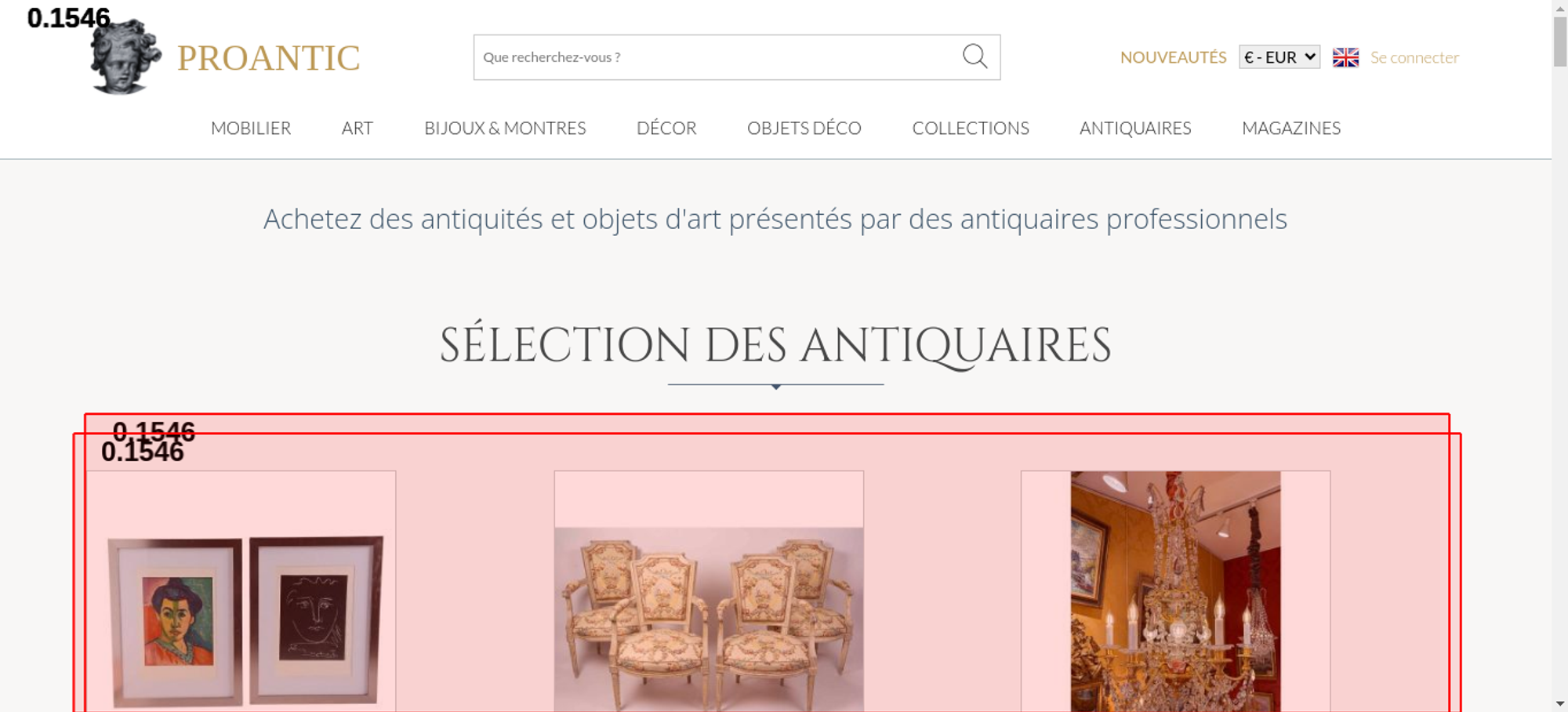Click the page vertical scrollbar thumb
The image size is (1568, 712).
1560,42
